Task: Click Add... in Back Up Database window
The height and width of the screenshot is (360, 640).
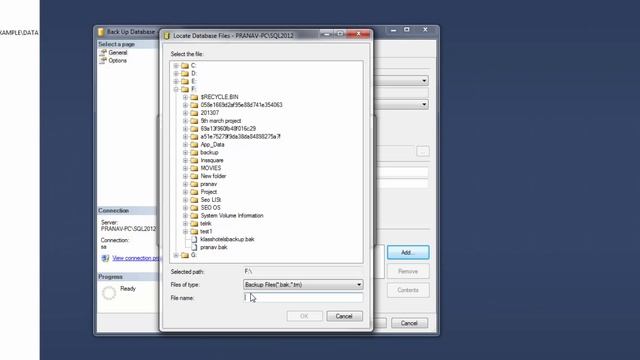Action: click(x=408, y=253)
